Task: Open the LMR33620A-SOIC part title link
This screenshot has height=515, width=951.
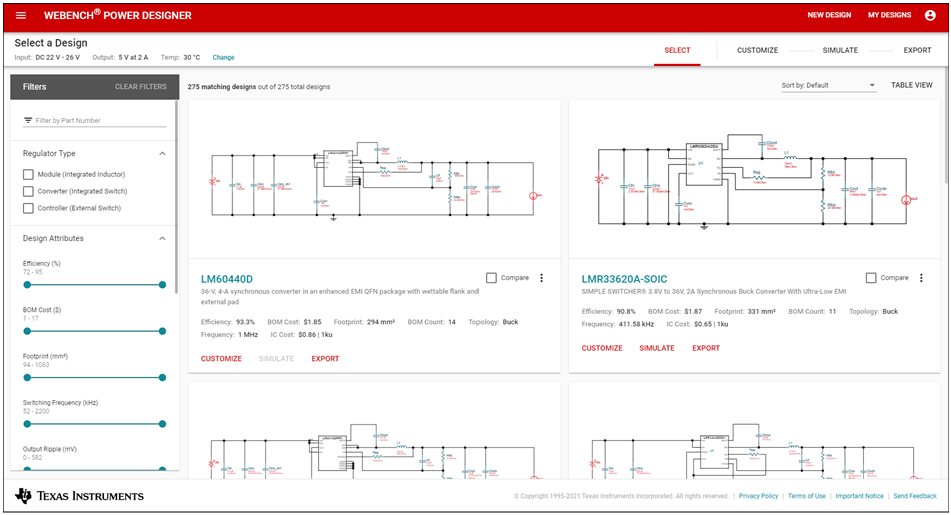Action: point(624,279)
